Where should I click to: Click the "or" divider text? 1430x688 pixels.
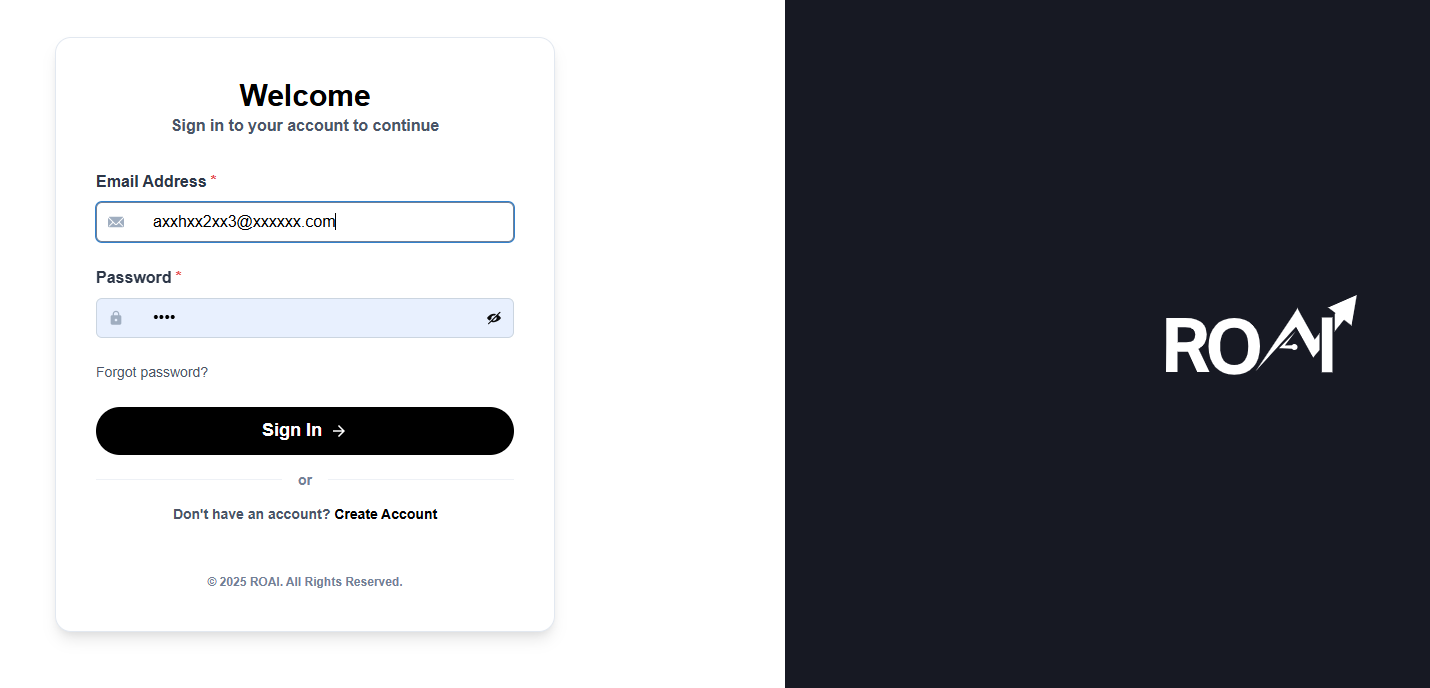click(x=305, y=480)
